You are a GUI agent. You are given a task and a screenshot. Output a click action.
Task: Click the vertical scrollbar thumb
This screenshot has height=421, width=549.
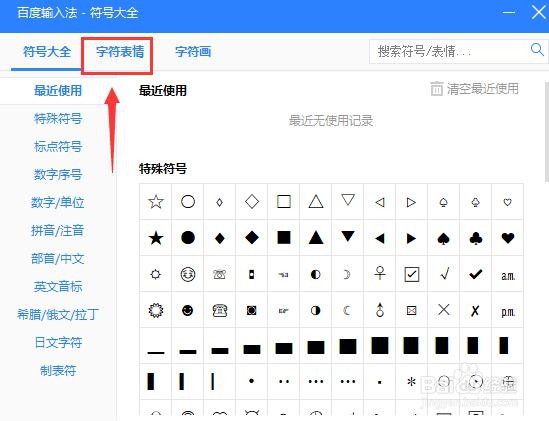tap(547, 132)
